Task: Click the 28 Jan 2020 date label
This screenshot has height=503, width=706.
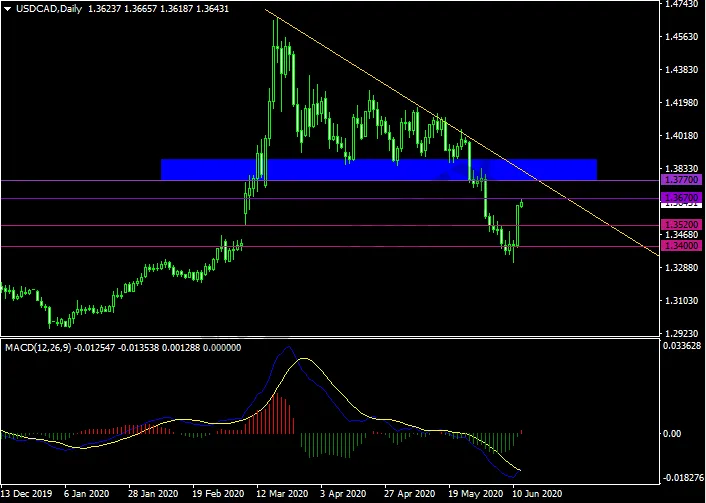Action: [154, 494]
